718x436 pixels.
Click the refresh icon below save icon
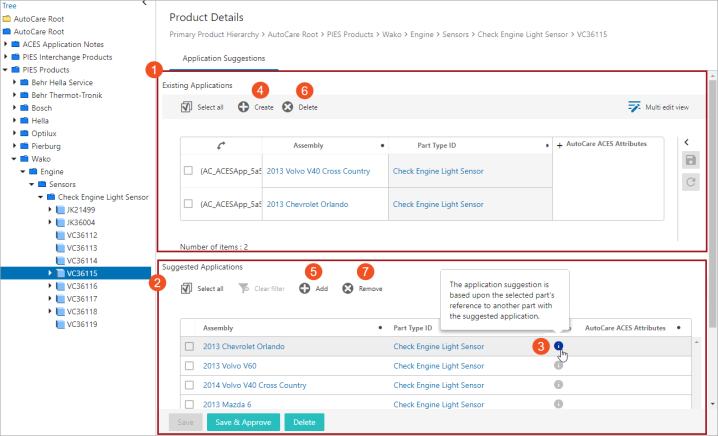coord(691,182)
